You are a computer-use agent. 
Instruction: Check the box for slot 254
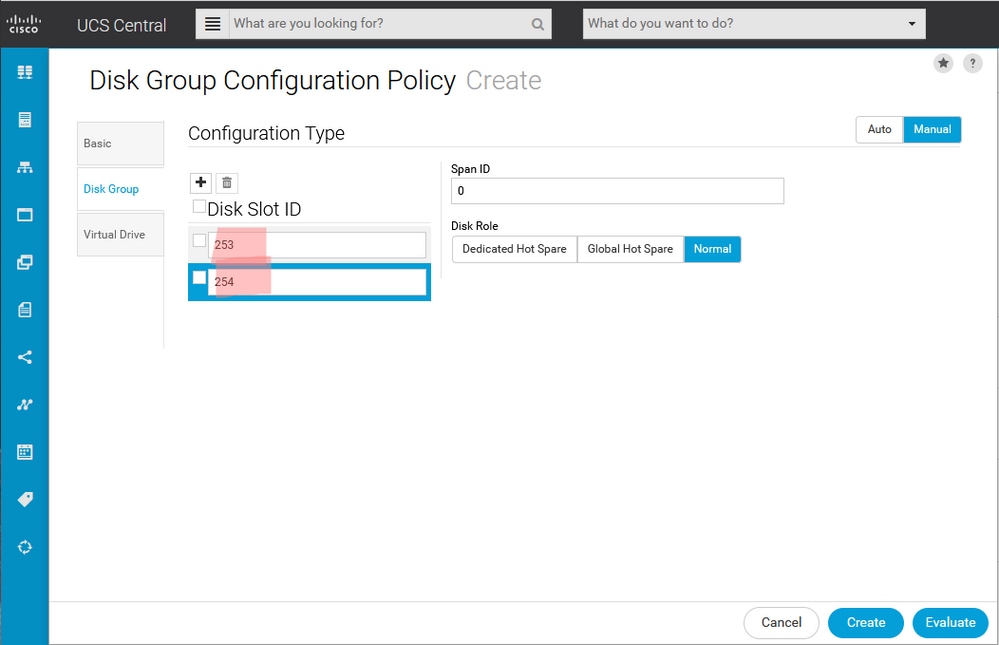click(199, 278)
